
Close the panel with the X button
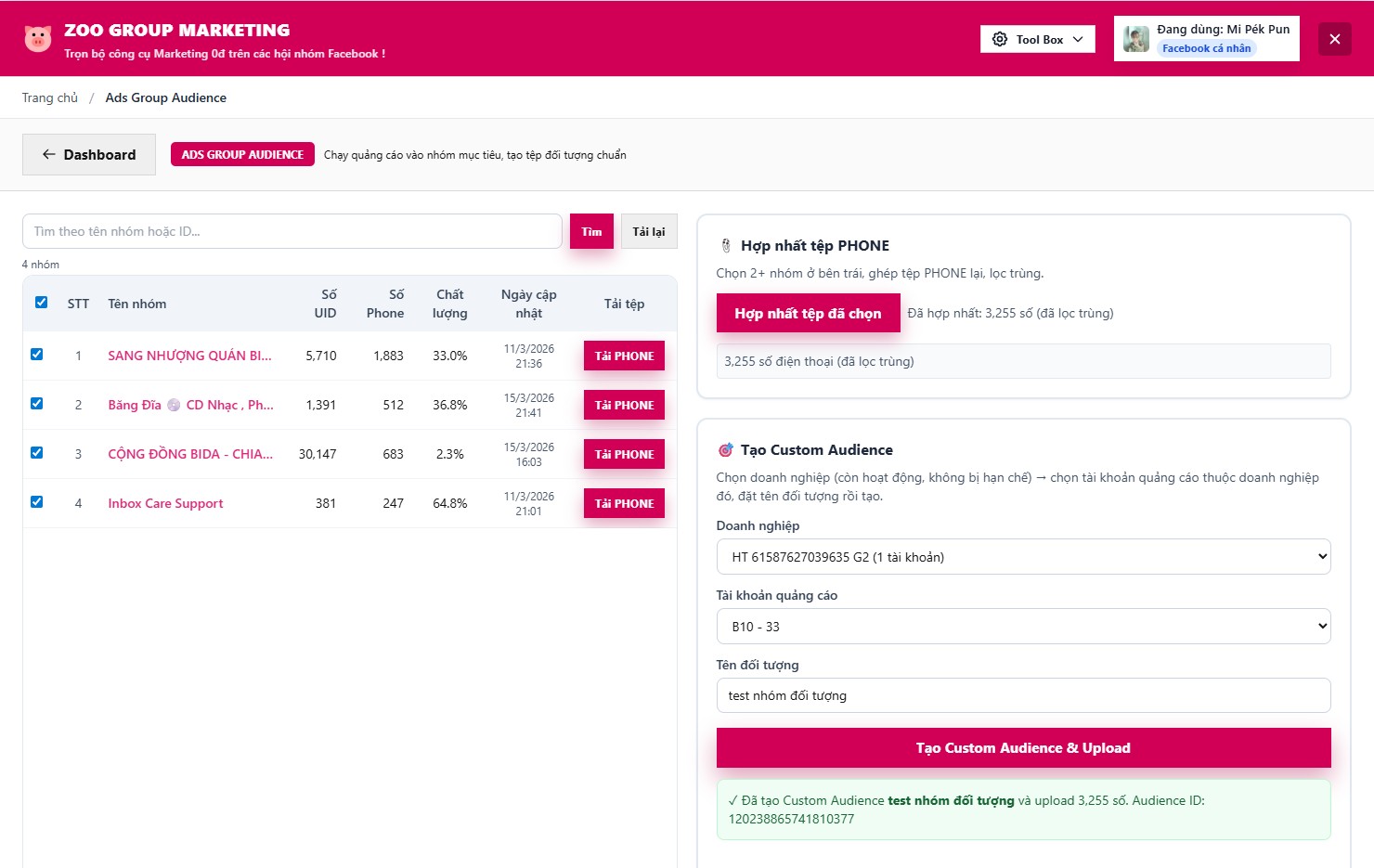1334,39
